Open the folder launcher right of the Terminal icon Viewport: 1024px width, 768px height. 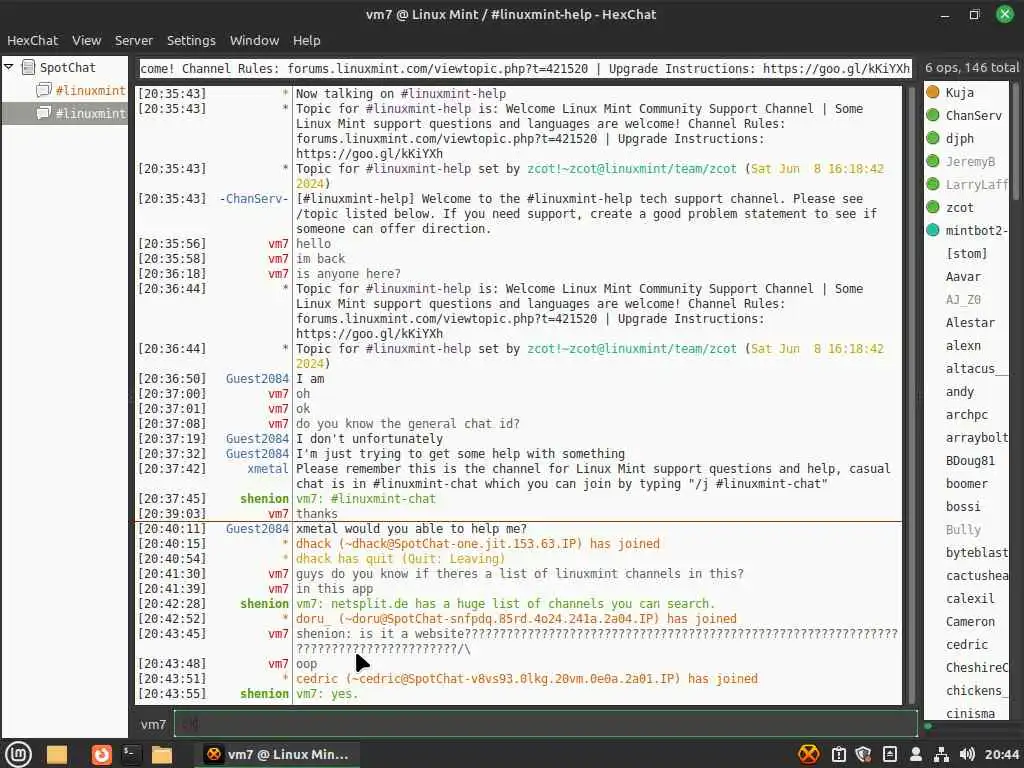pos(161,754)
